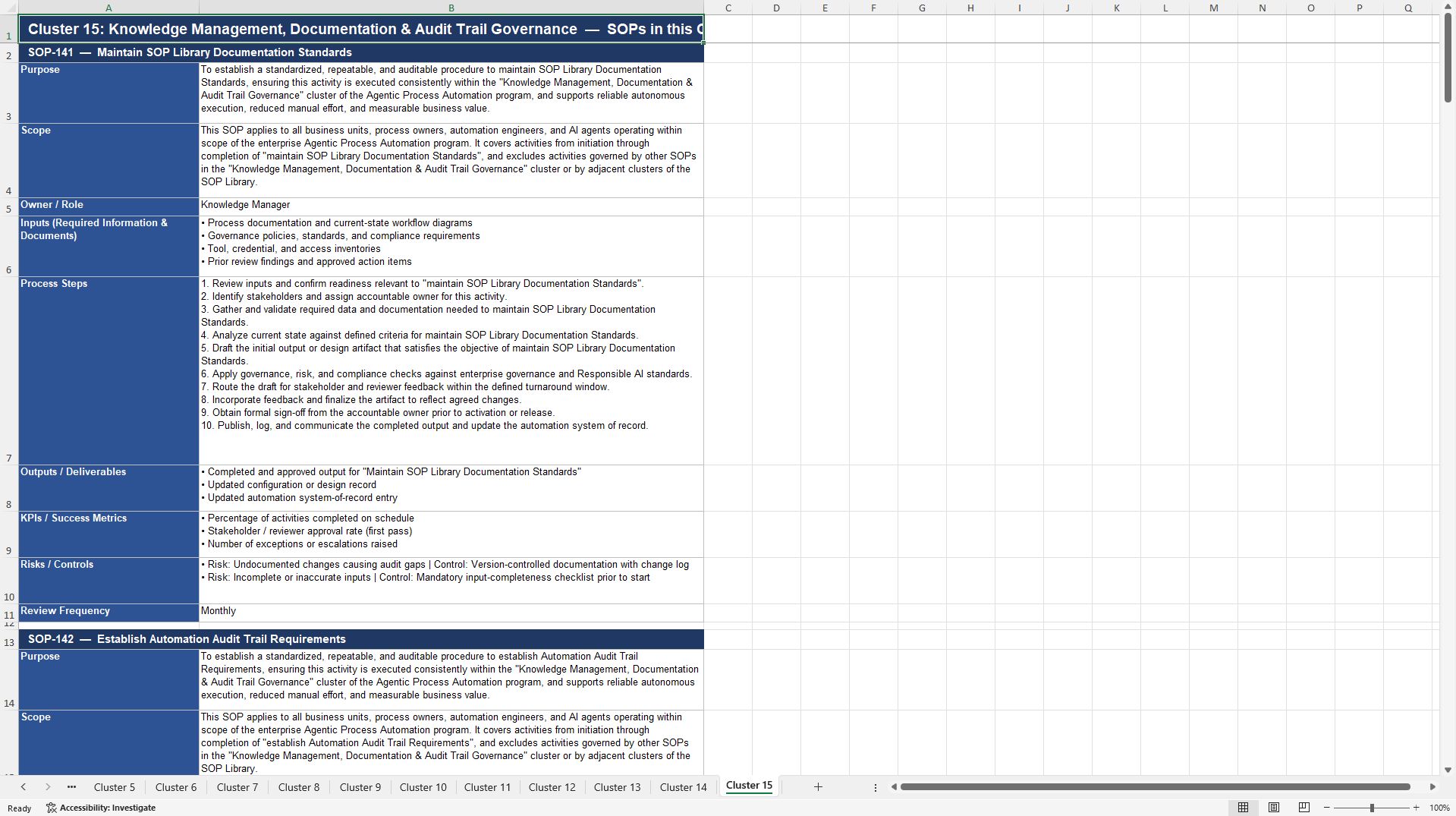Select row 1 header

[x=9, y=29]
